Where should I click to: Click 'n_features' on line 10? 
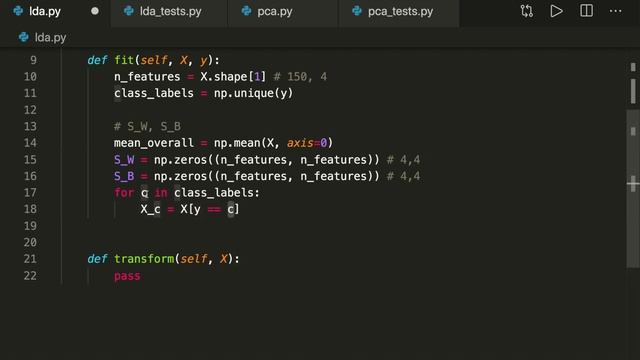tap(147, 77)
